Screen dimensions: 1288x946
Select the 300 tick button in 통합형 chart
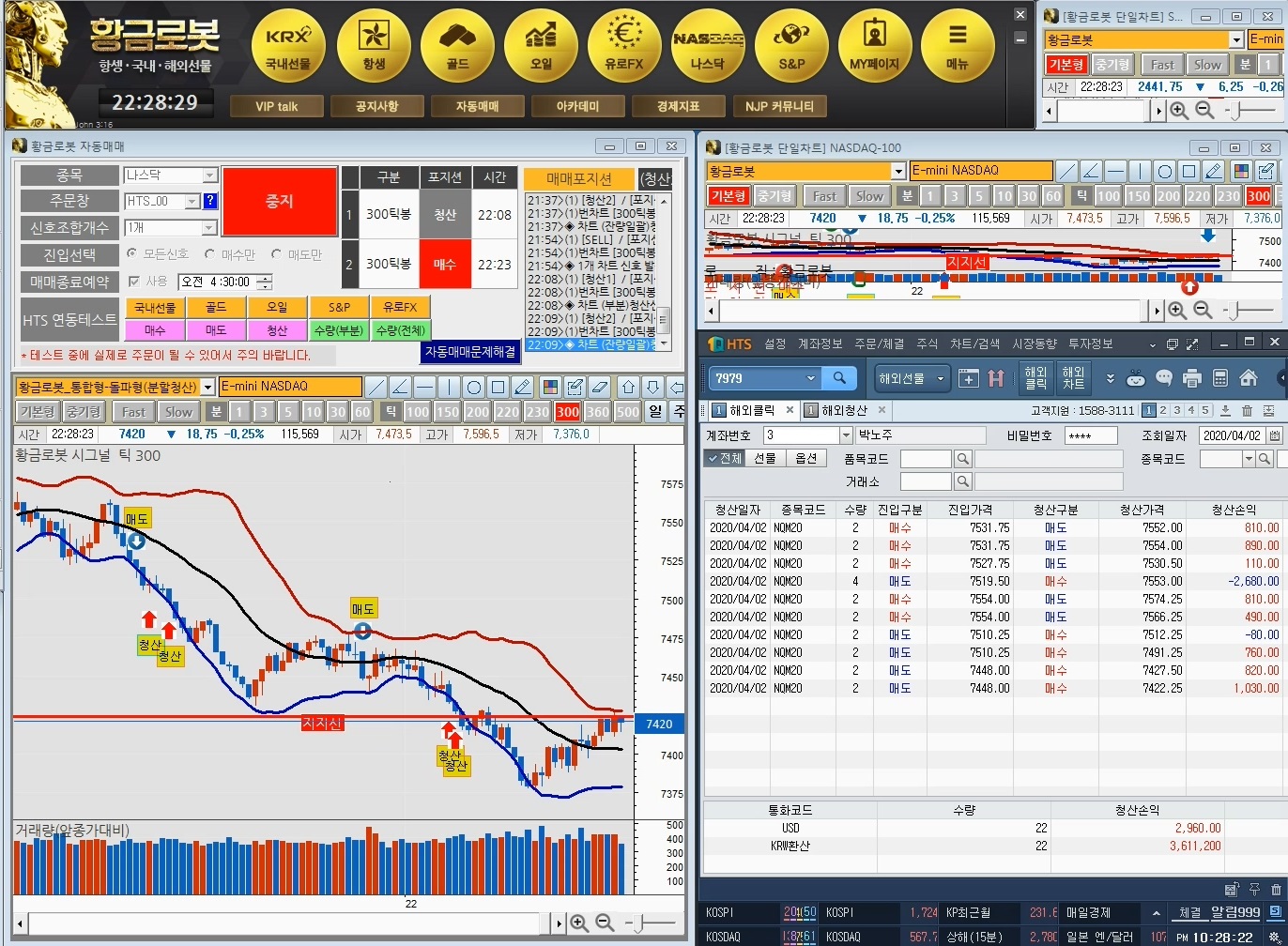pyautogui.click(x=567, y=412)
